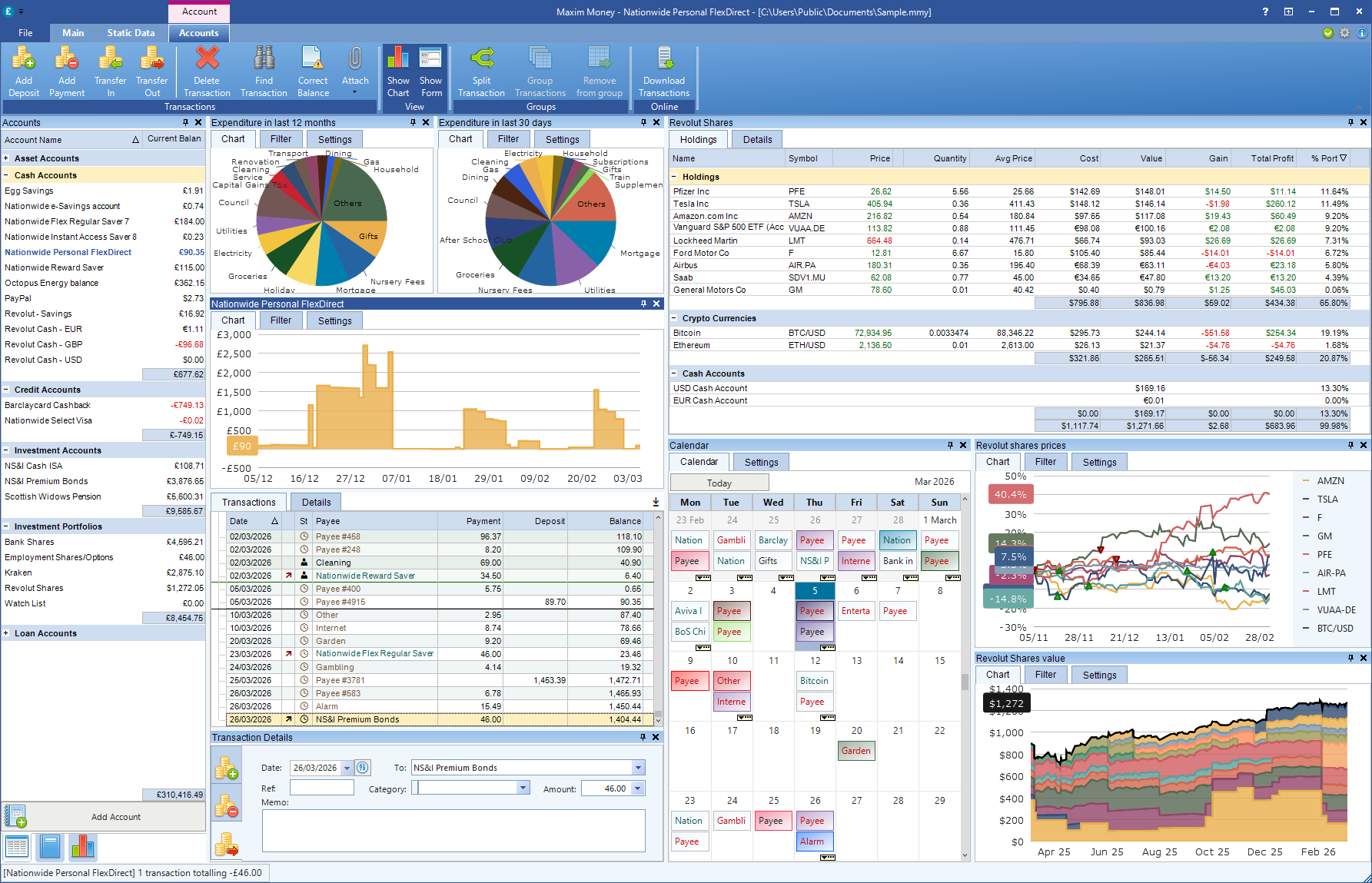Open the Static Data ribbon tab
This screenshot has width=1372, height=883.
point(131,33)
